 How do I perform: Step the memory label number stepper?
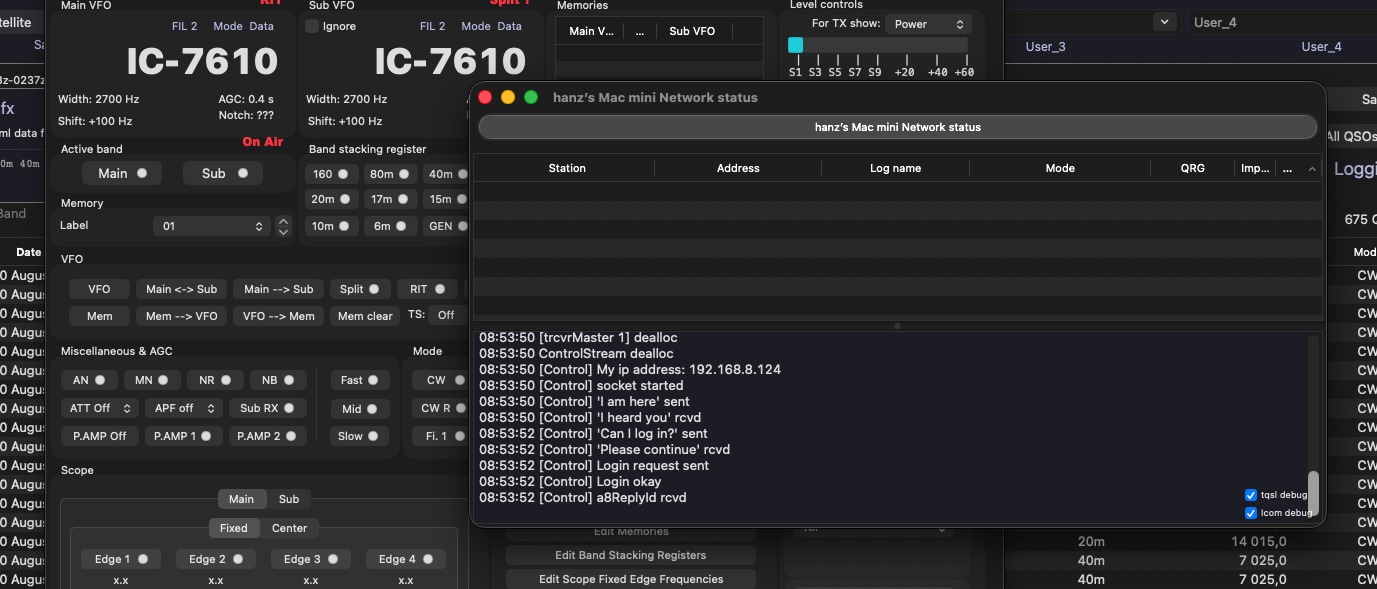[x=283, y=226]
